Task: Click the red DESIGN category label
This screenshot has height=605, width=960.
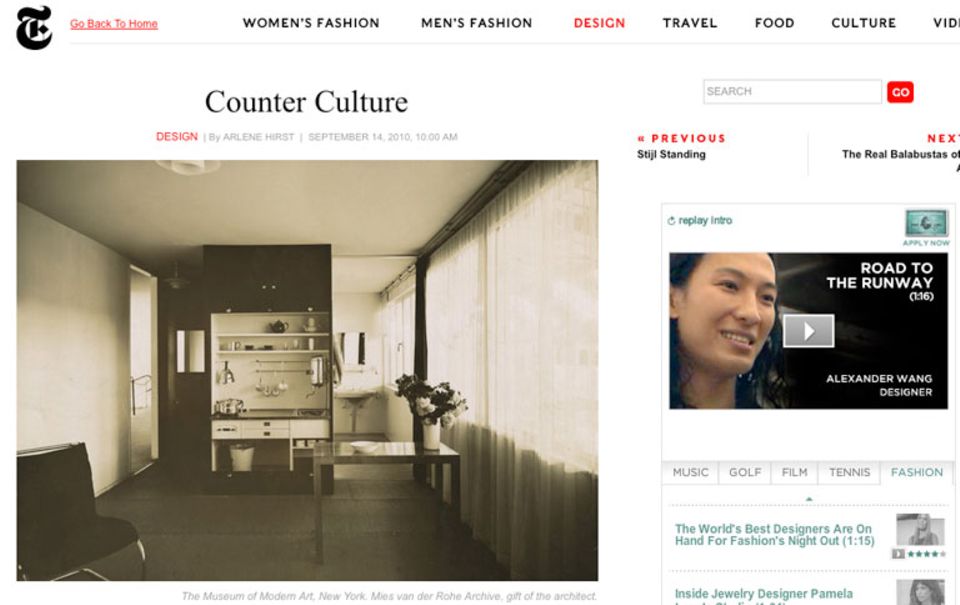Action: pyautogui.click(x=177, y=137)
